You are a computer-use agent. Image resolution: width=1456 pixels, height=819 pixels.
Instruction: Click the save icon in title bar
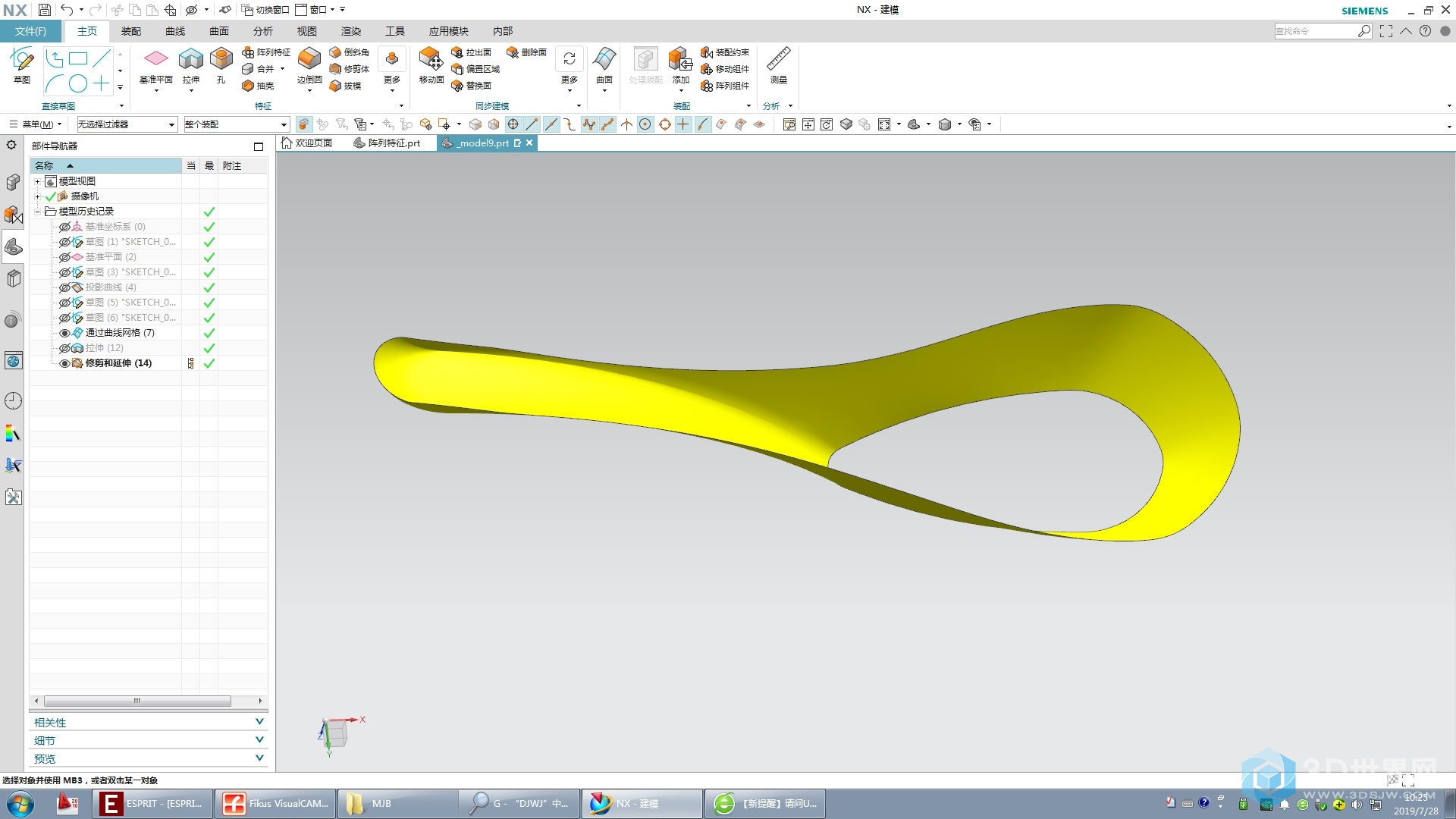tap(45, 10)
